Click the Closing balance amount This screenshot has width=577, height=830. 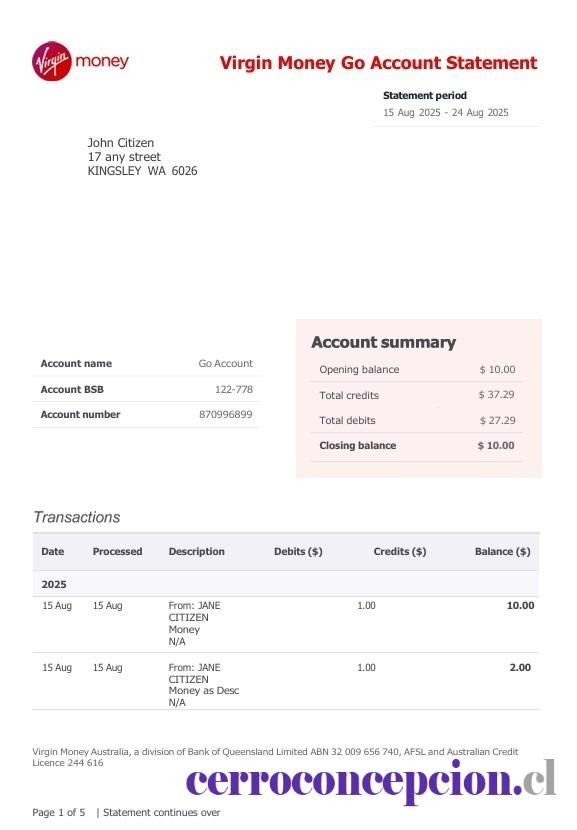coord(496,445)
